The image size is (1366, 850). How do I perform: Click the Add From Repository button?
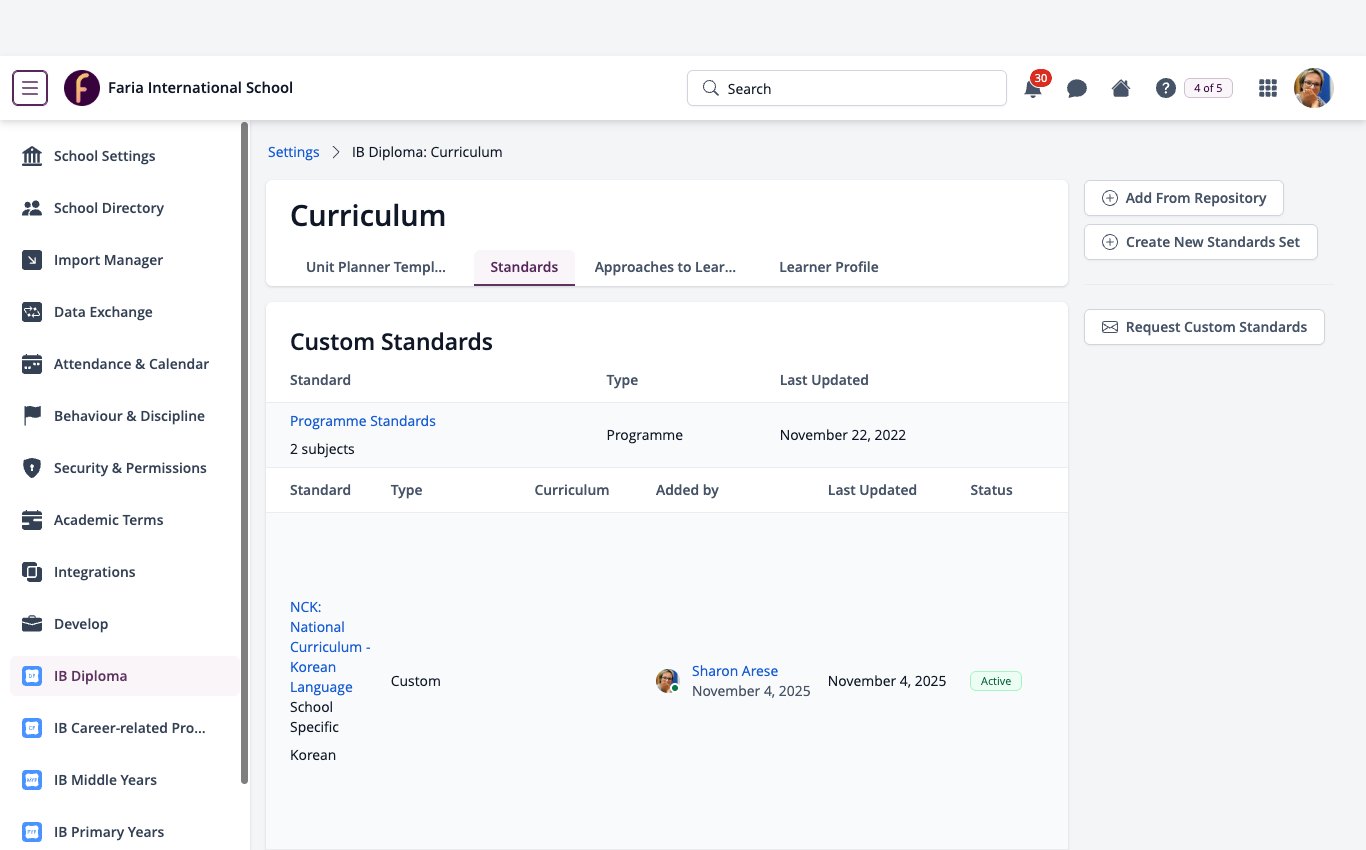pyautogui.click(x=1184, y=198)
